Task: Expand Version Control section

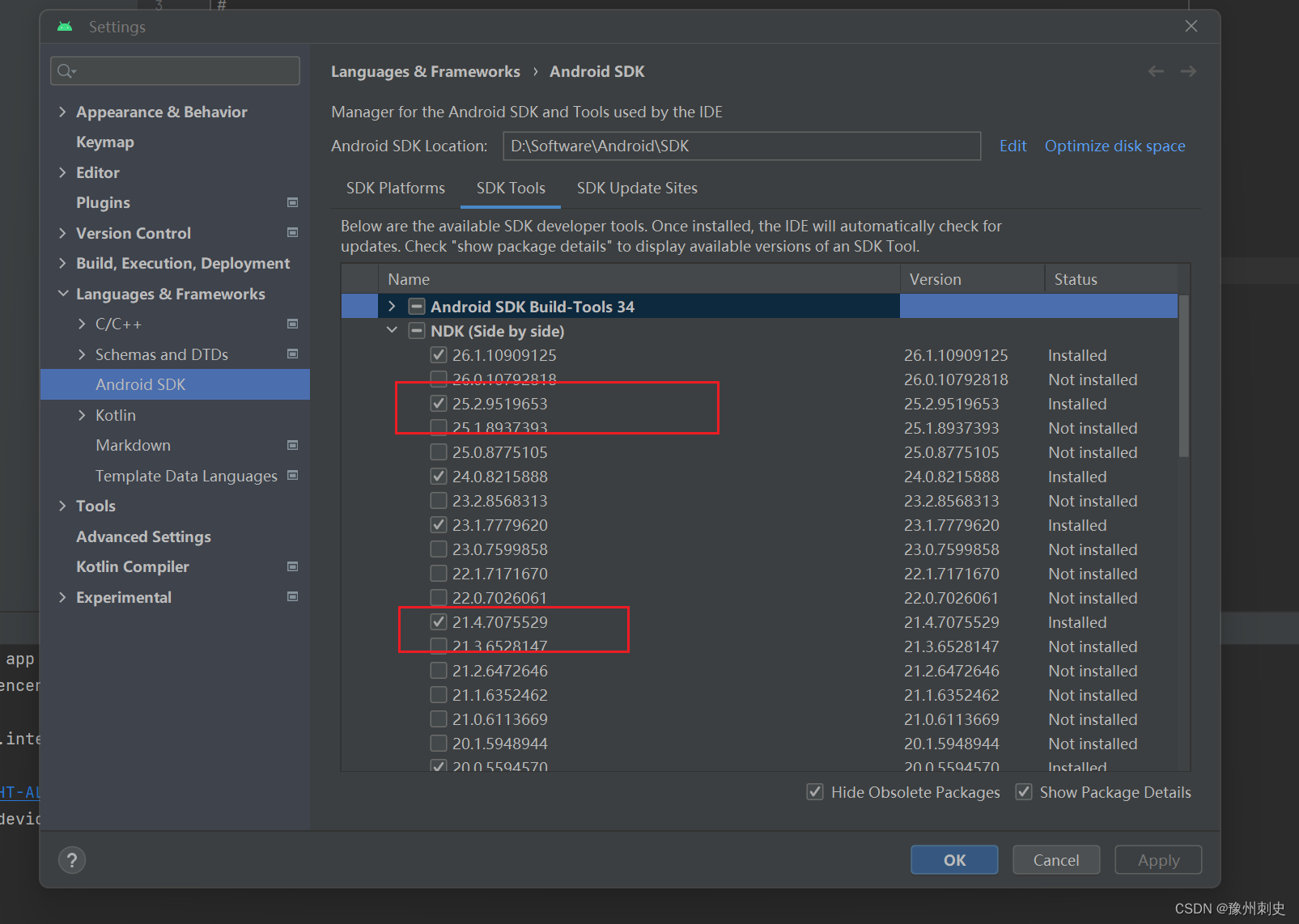Action: 62,233
